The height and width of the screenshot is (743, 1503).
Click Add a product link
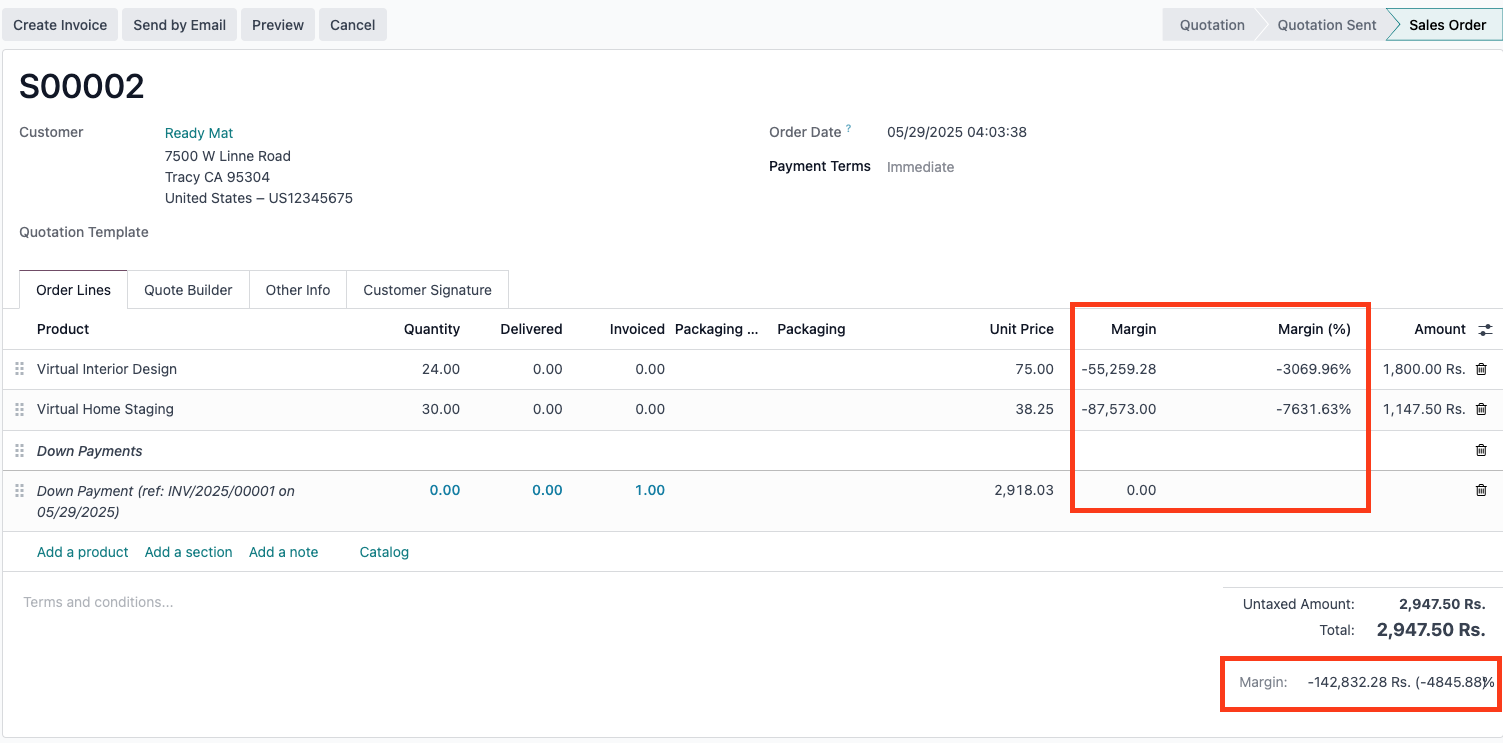click(83, 552)
